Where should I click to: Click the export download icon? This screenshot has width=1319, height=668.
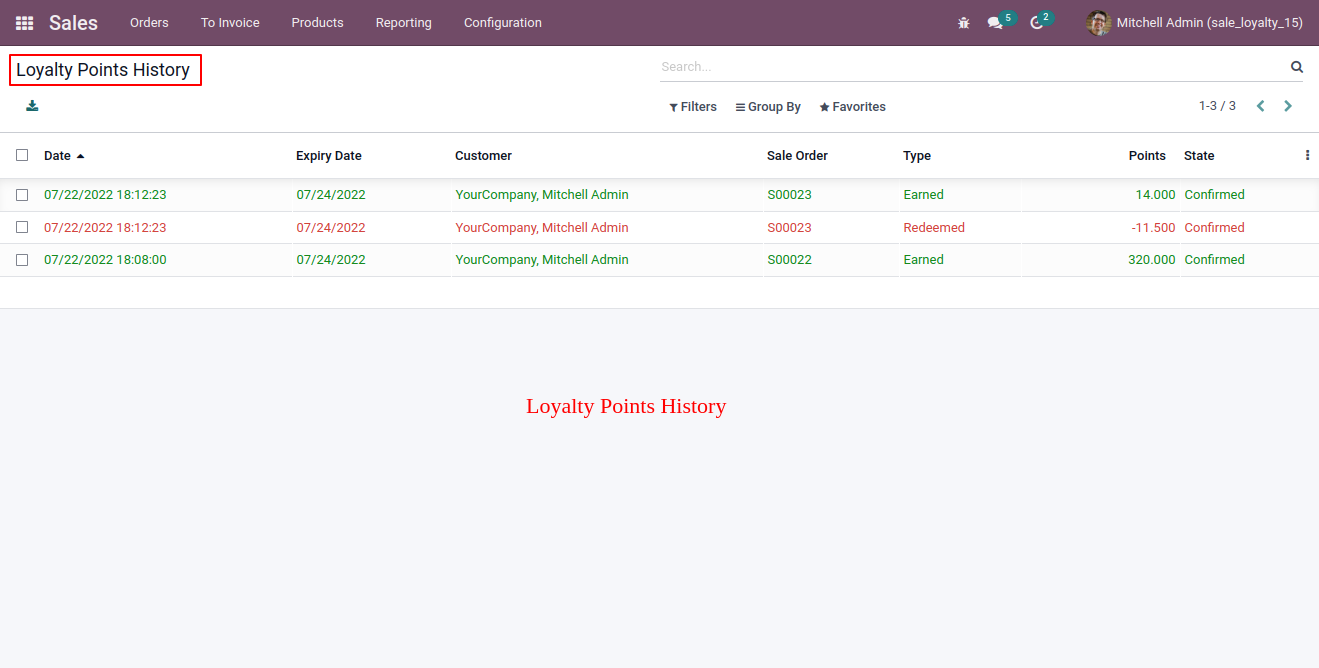click(32, 105)
